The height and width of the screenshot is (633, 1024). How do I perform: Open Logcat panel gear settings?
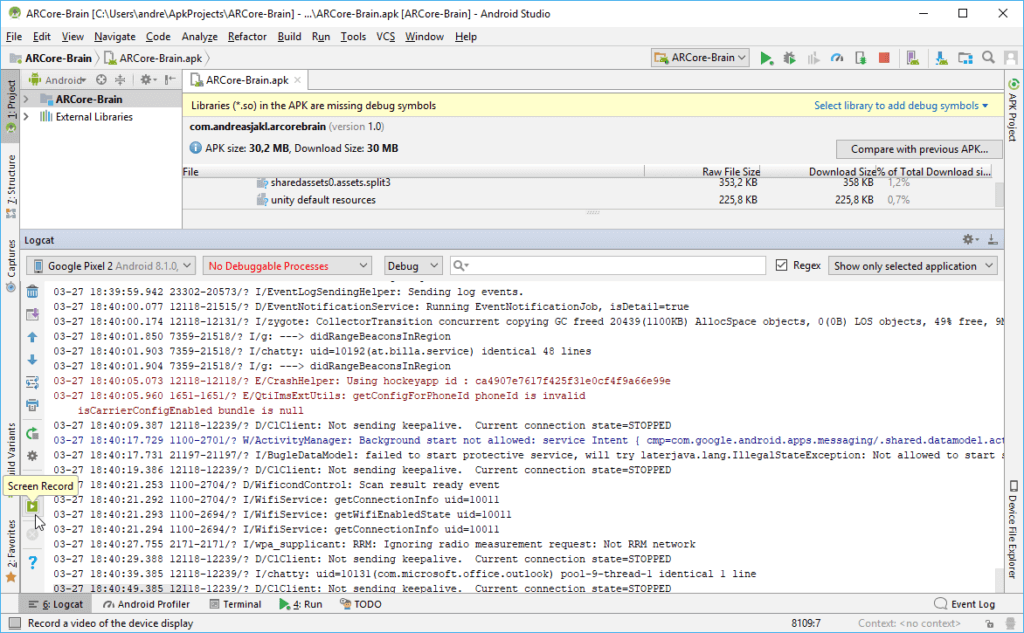point(970,240)
